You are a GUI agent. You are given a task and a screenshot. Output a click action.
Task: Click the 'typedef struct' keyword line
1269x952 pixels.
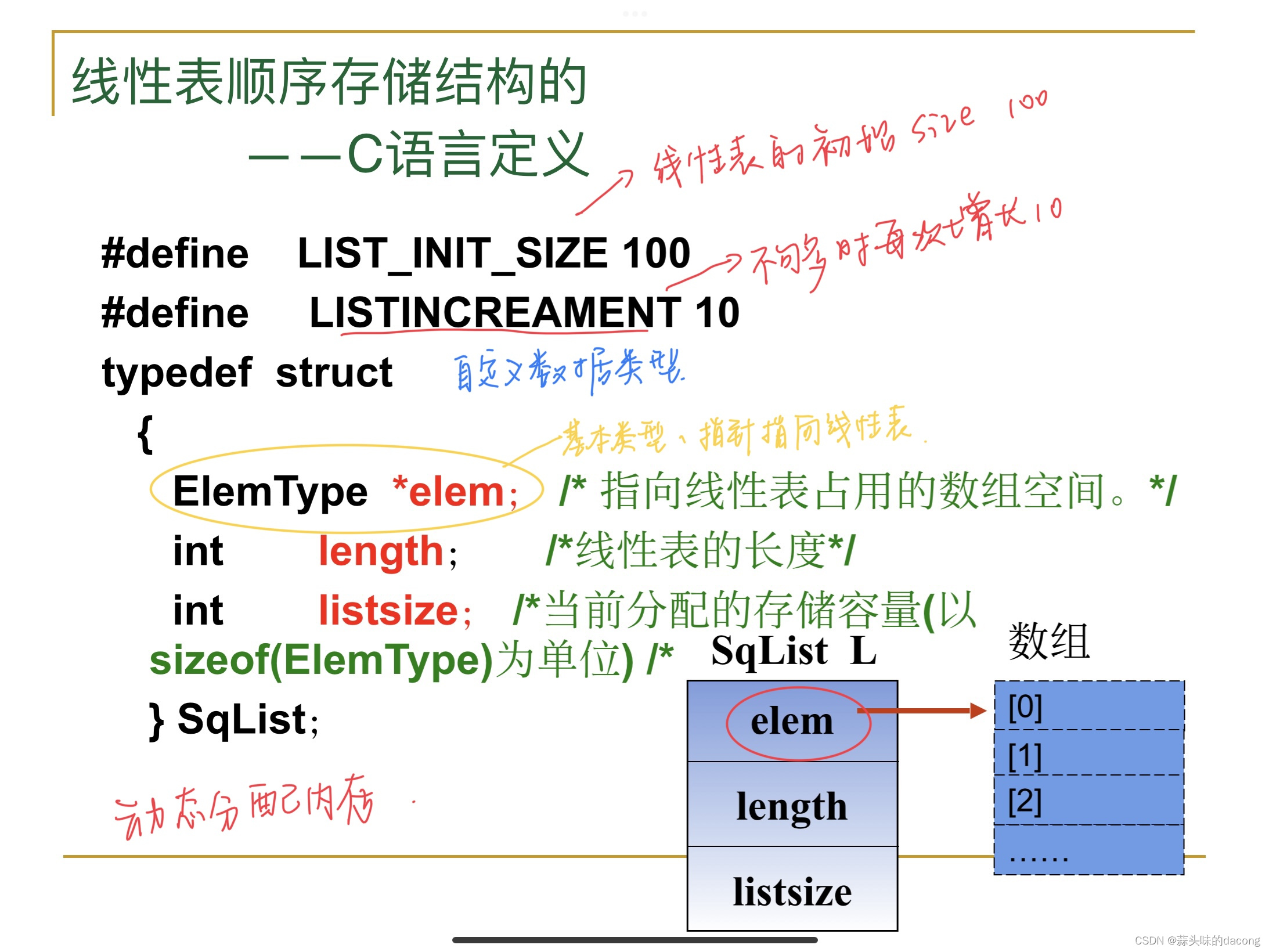click(x=247, y=372)
